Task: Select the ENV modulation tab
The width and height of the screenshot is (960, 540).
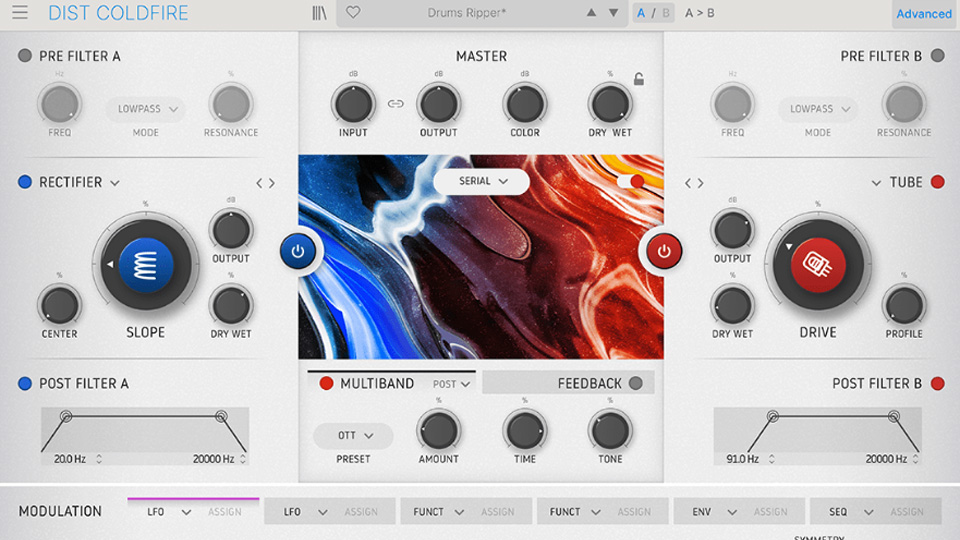Action: click(713, 512)
